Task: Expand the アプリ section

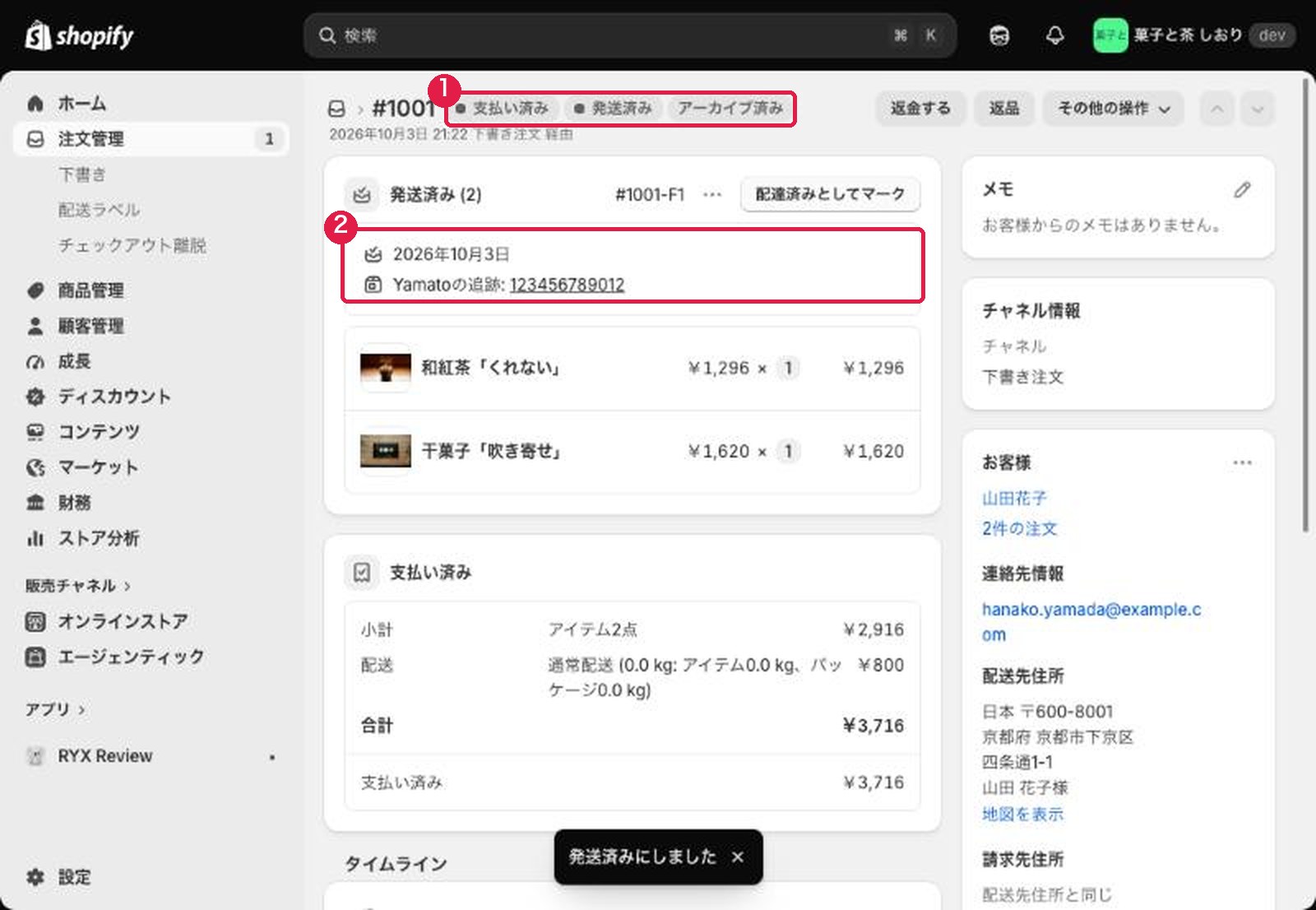Action: tap(54, 709)
